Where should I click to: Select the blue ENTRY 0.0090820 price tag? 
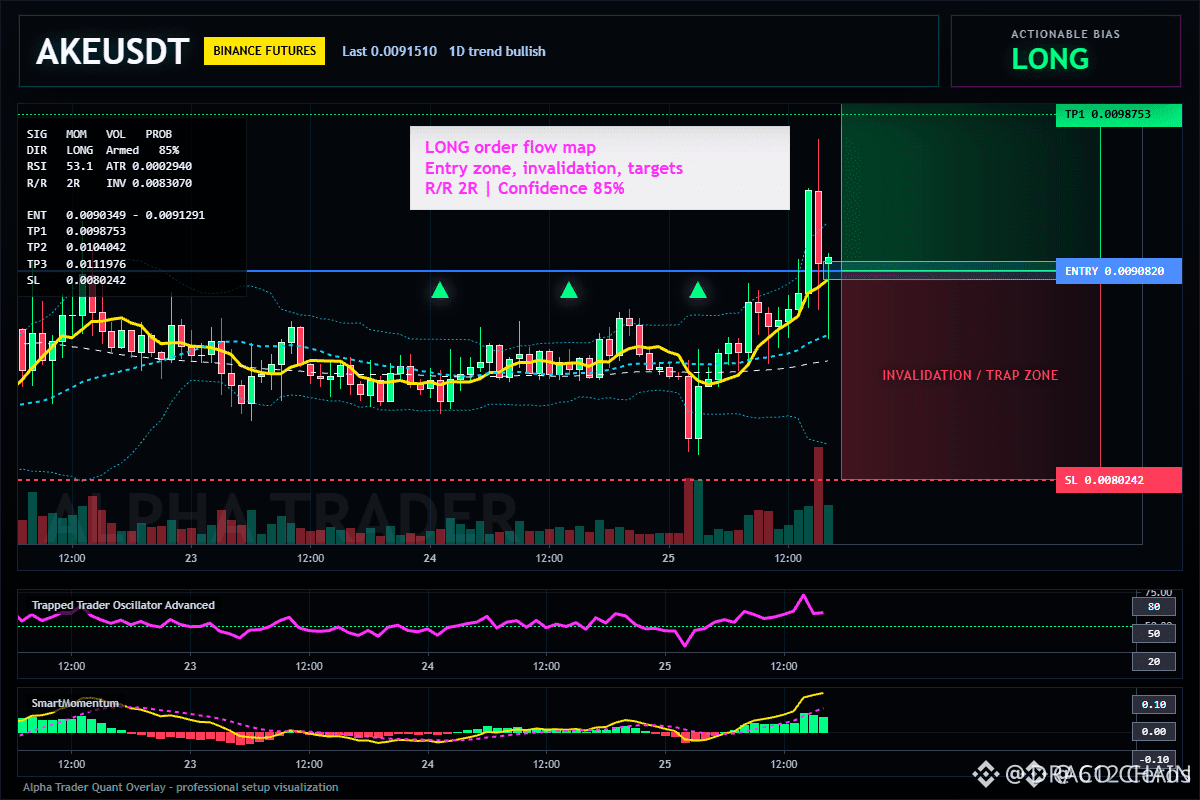click(1118, 271)
